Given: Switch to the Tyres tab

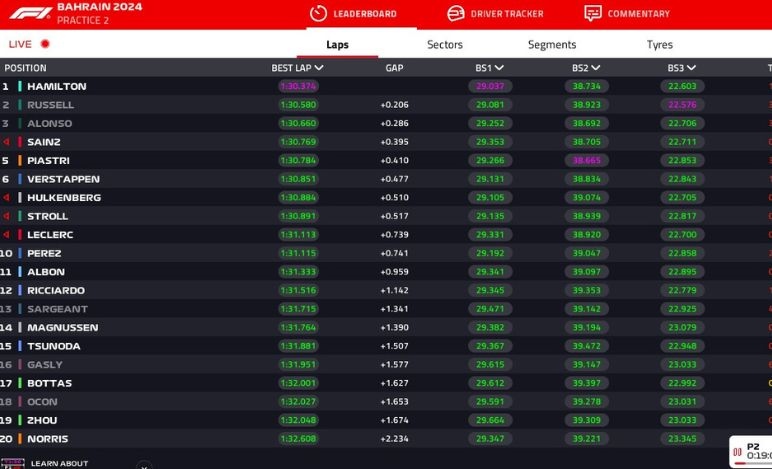Looking at the screenshot, I should click(x=659, y=44).
